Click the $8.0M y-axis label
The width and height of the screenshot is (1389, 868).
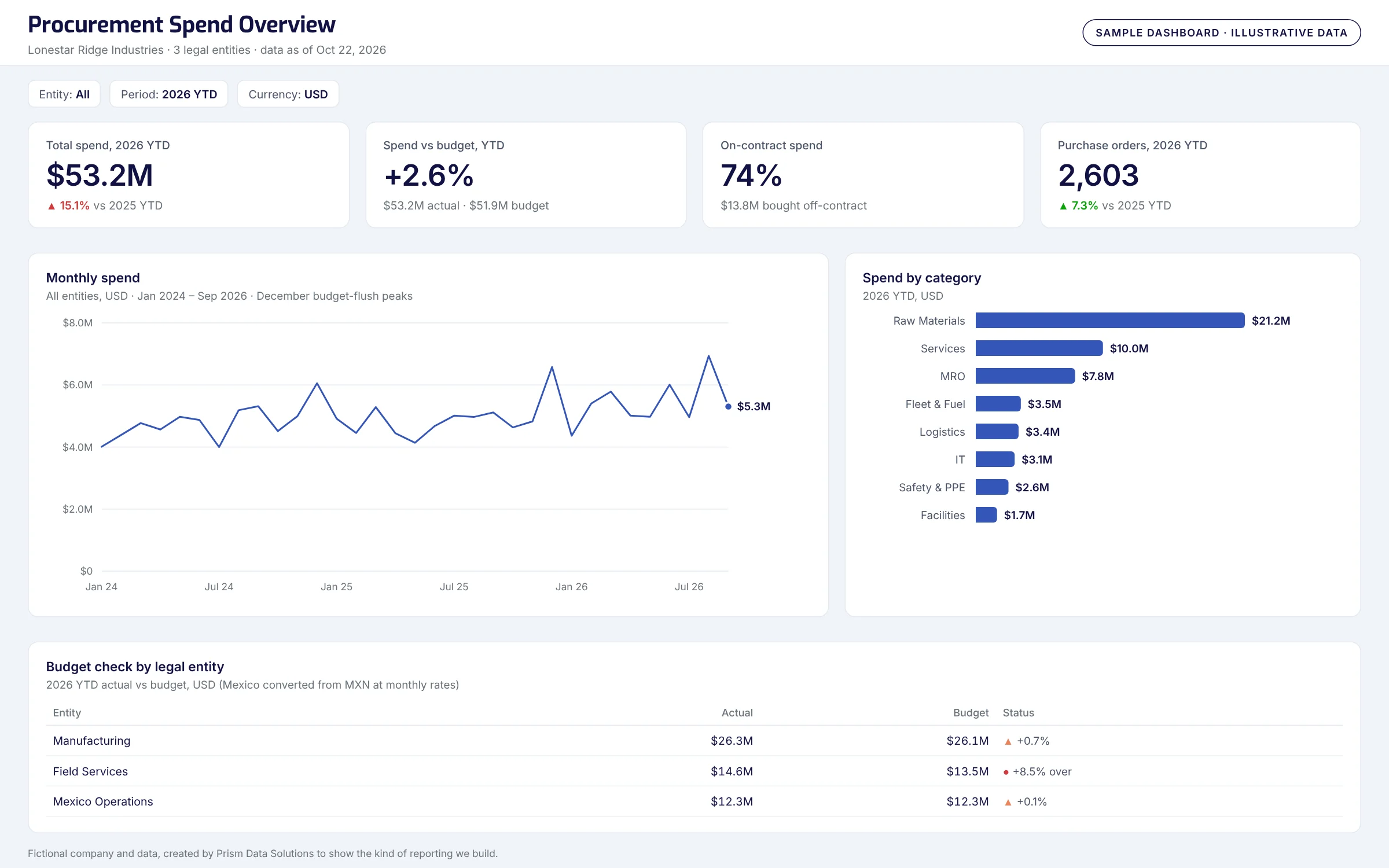tap(78, 323)
